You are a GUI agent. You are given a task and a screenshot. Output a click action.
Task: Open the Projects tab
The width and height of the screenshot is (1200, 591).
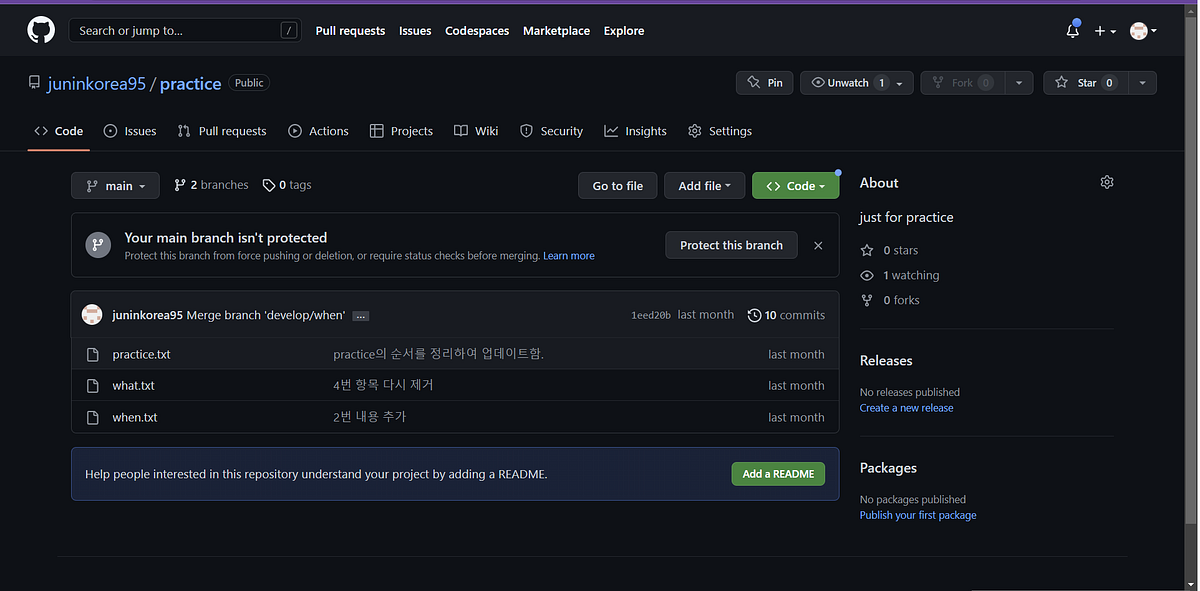[401, 131]
